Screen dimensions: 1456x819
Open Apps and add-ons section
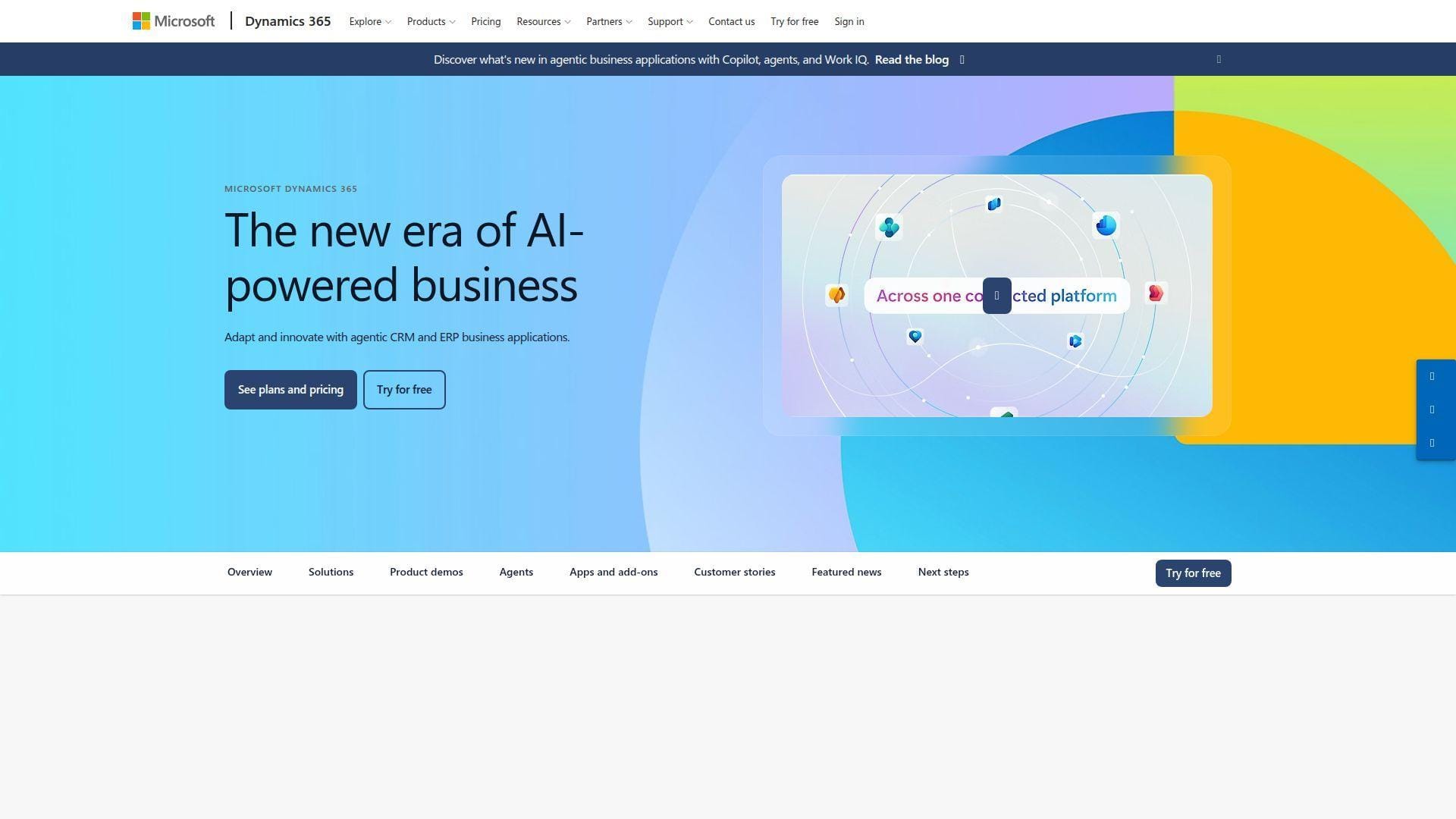(x=613, y=573)
